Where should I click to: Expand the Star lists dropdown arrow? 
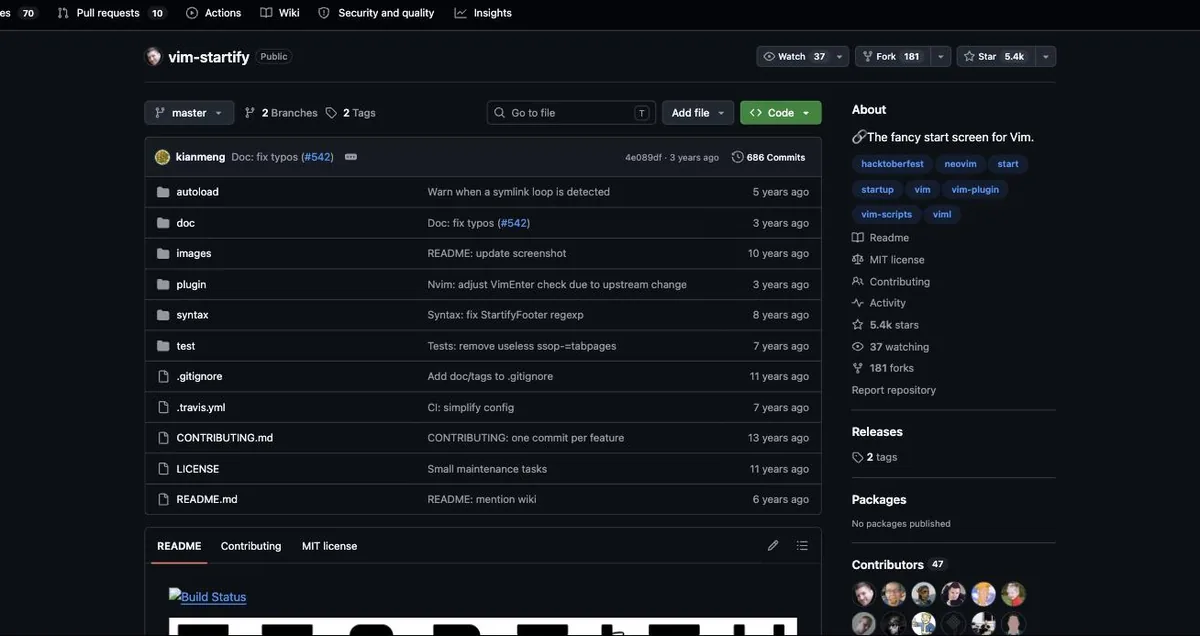click(x=1046, y=57)
